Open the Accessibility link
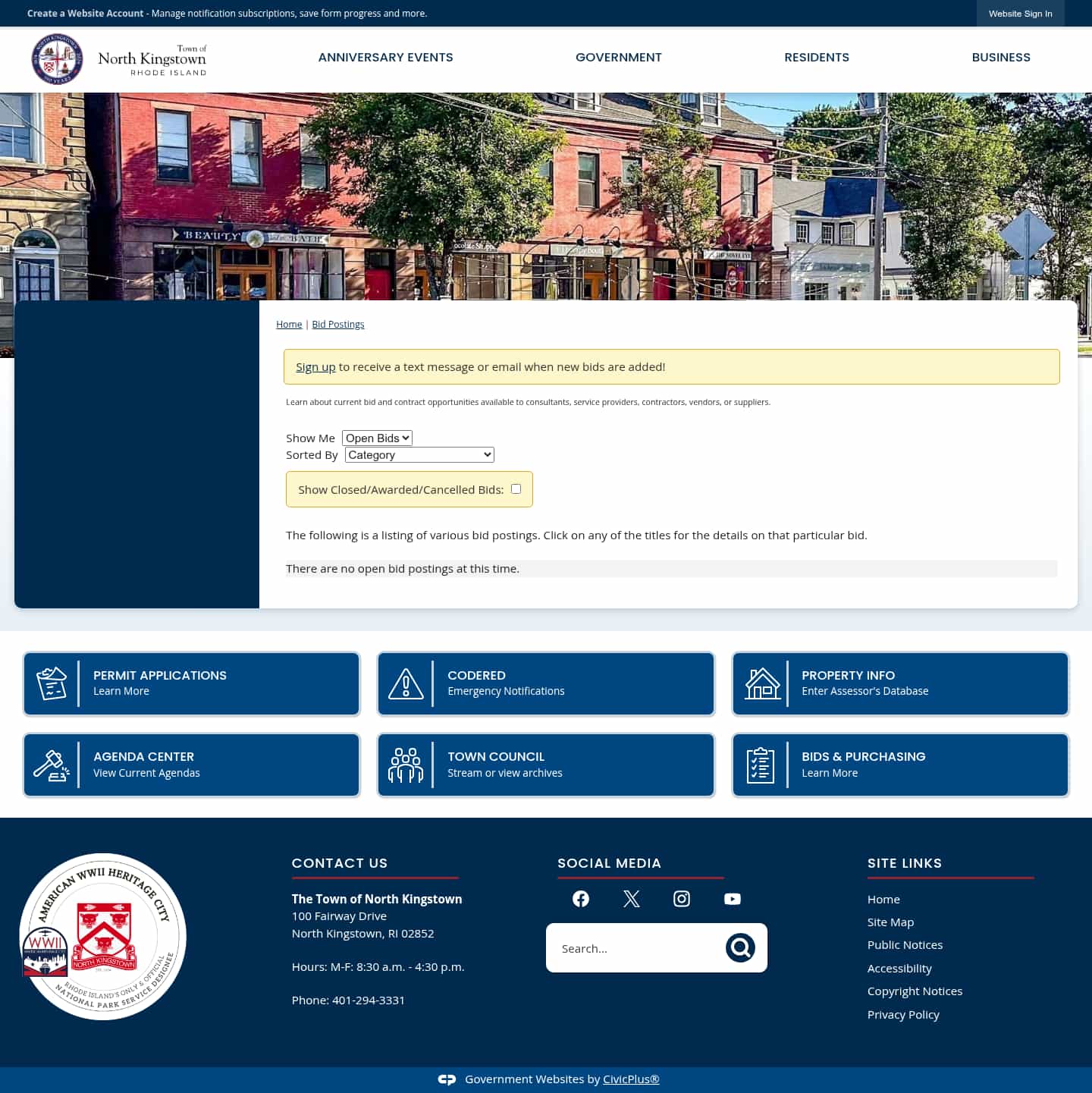The width and height of the screenshot is (1092, 1093). [x=899, y=969]
